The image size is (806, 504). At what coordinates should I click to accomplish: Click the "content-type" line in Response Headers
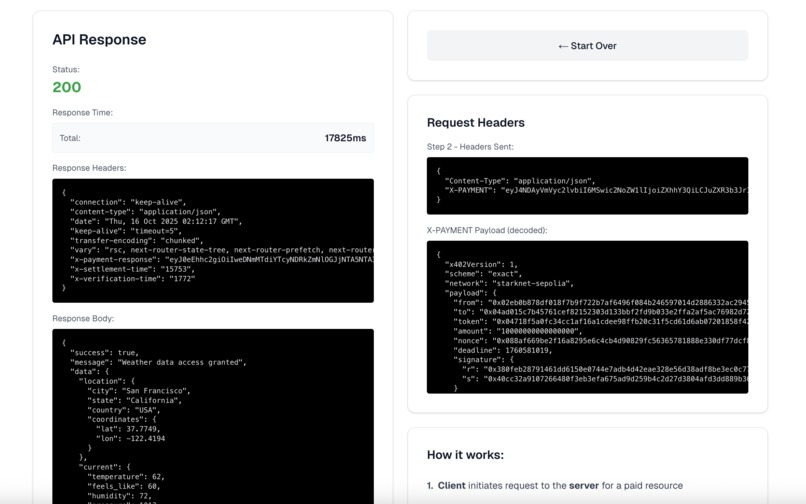pos(145,211)
